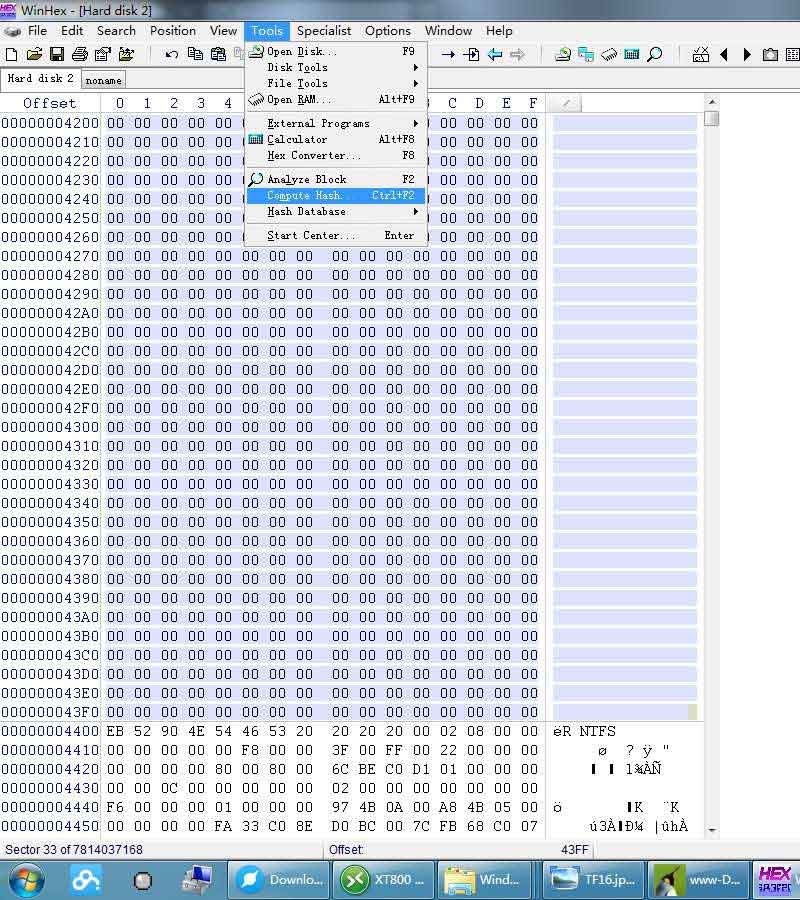This screenshot has width=800, height=900.
Task: Click the 43FF offset value in status bar
Action: click(x=574, y=849)
